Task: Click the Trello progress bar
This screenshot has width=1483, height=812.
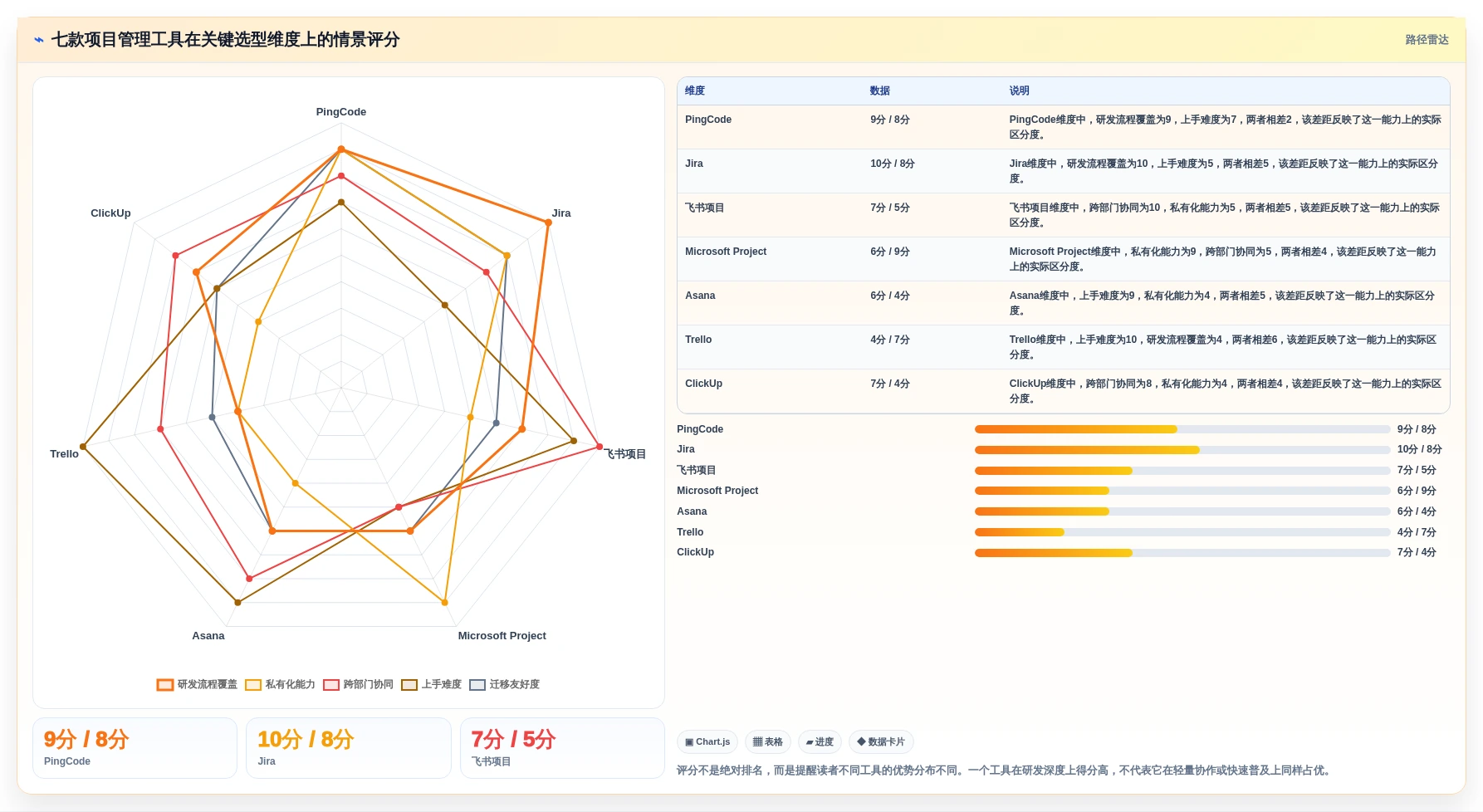Action: [x=1182, y=532]
